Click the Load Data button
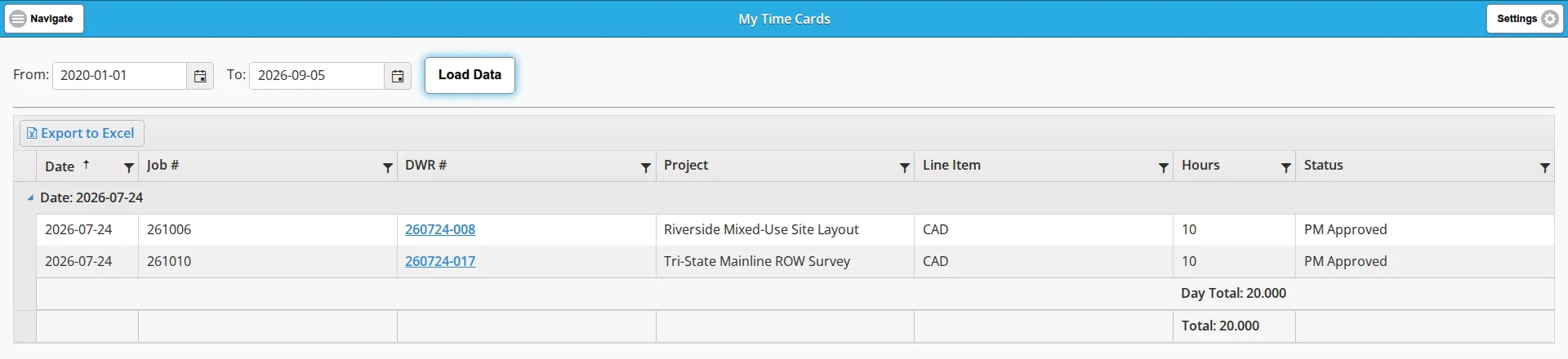1568x359 pixels. [470, 75]
